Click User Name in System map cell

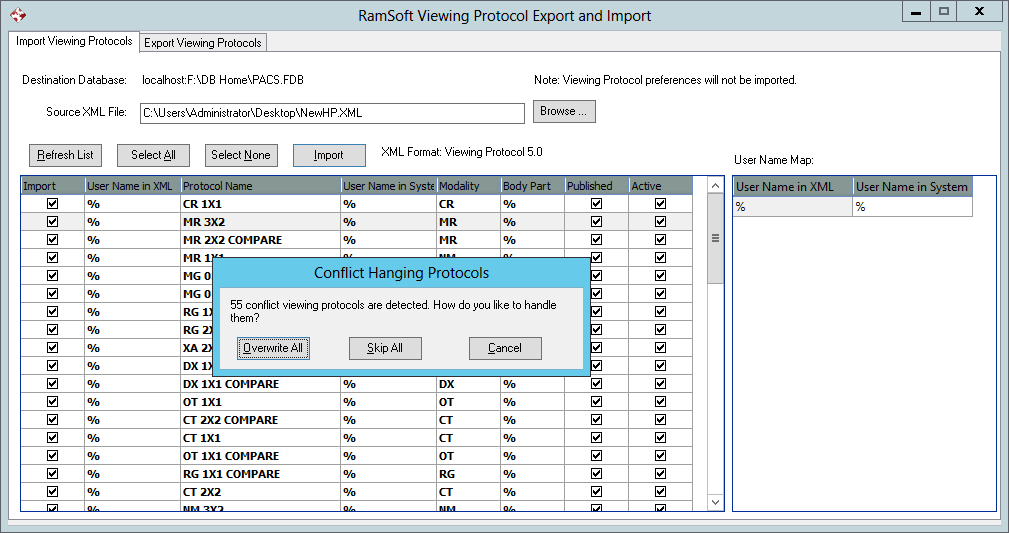[911, 207]
